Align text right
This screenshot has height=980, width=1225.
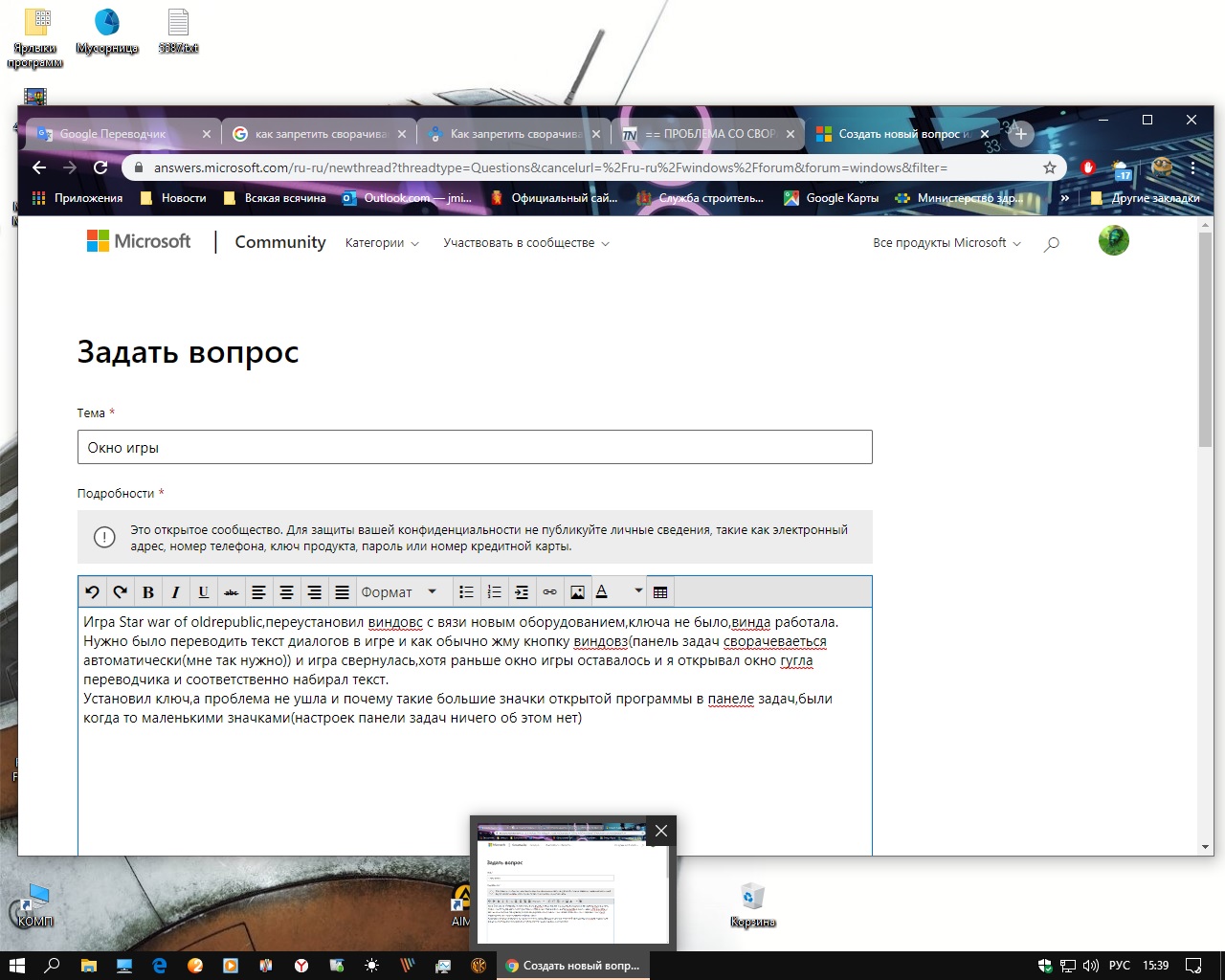coord(314,592)
